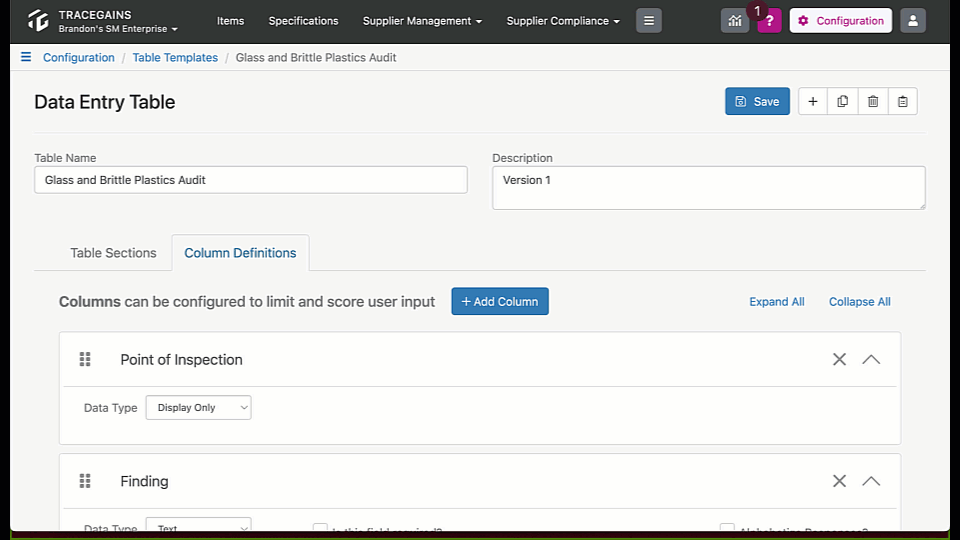Click the clipboard icon in header toolbar
Image resolution: width=960 pixels, height=540 pixels.
(x=902, y=102)
